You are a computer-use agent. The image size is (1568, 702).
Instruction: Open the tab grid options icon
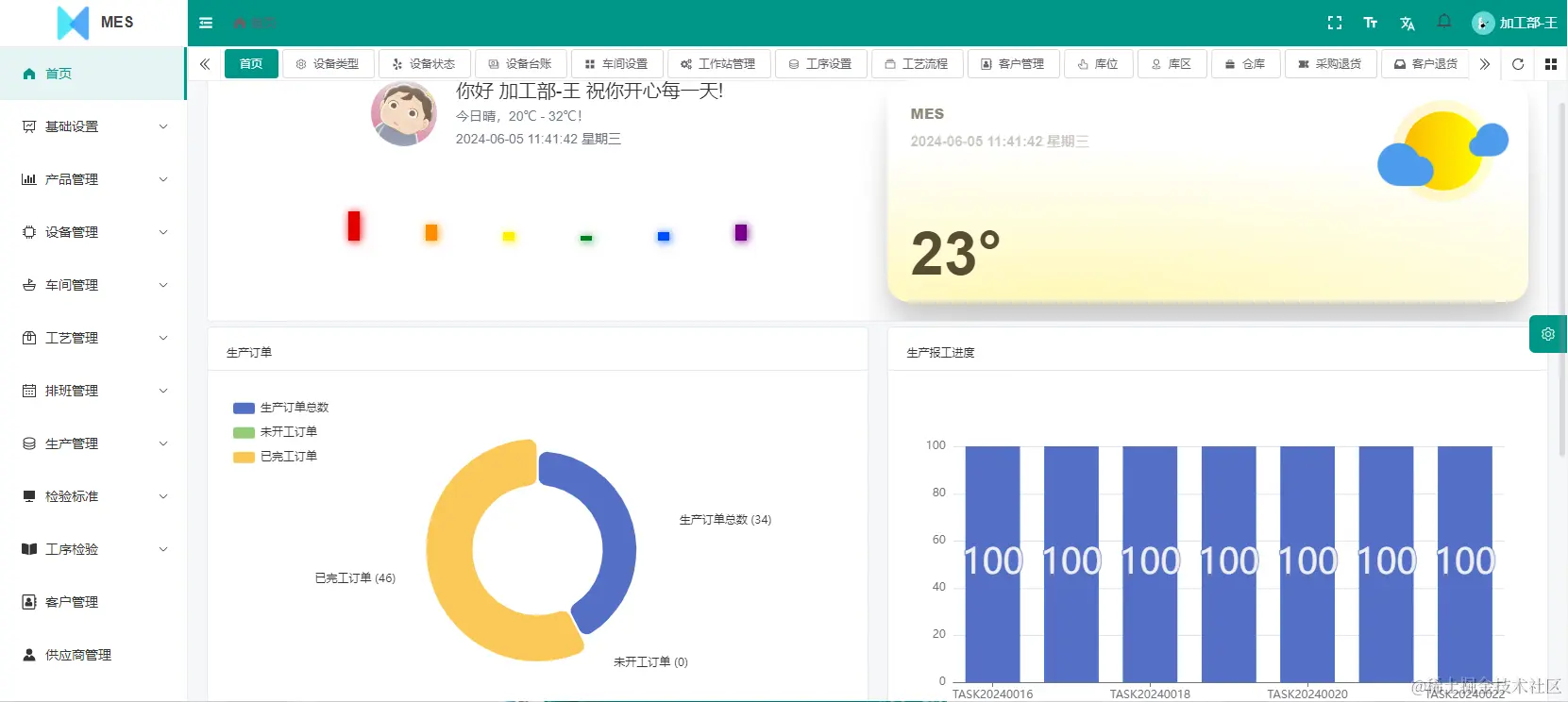coord(1551,64)
